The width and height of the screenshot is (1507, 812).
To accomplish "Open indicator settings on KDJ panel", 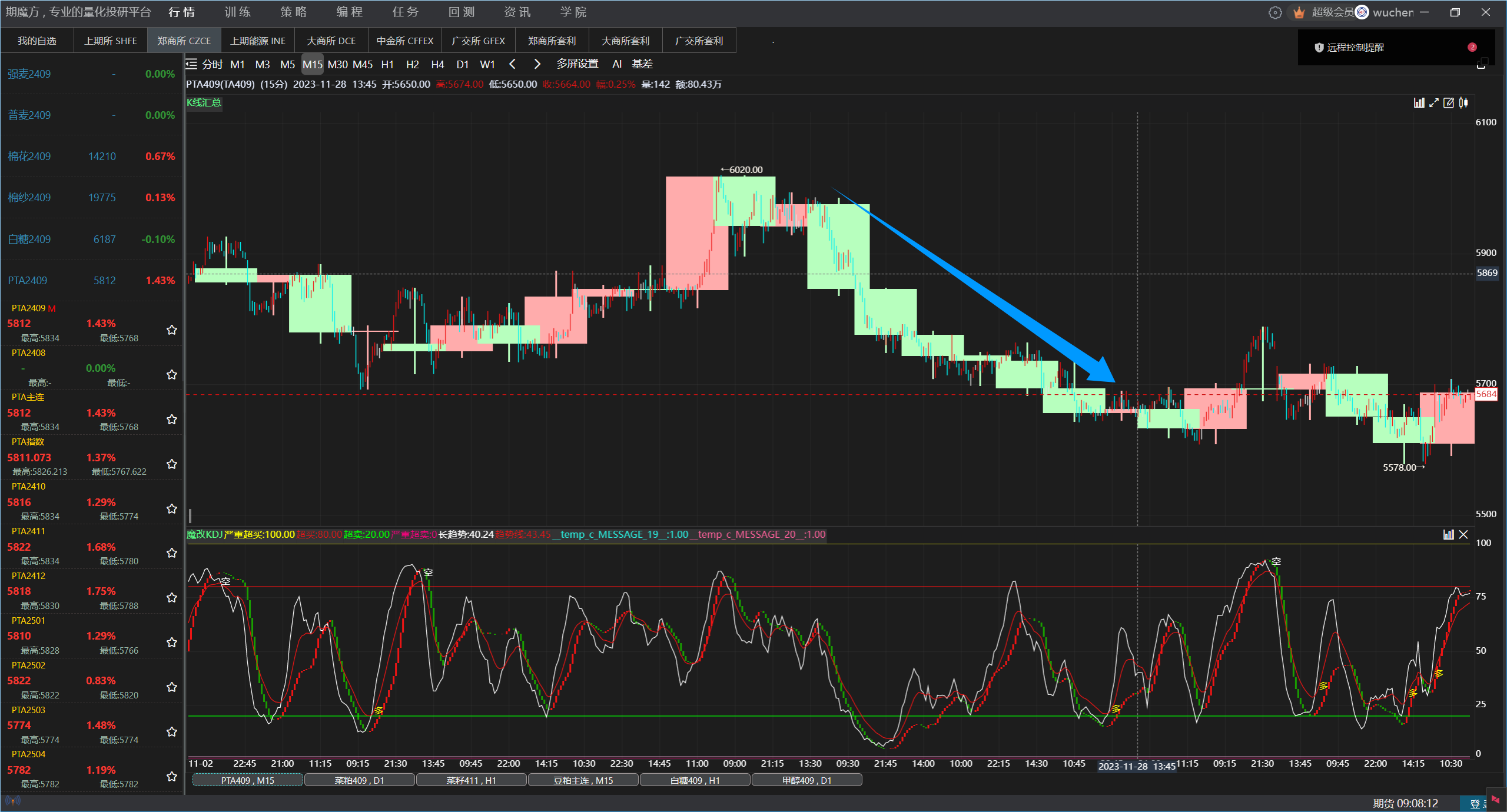I will [1449, 534].
